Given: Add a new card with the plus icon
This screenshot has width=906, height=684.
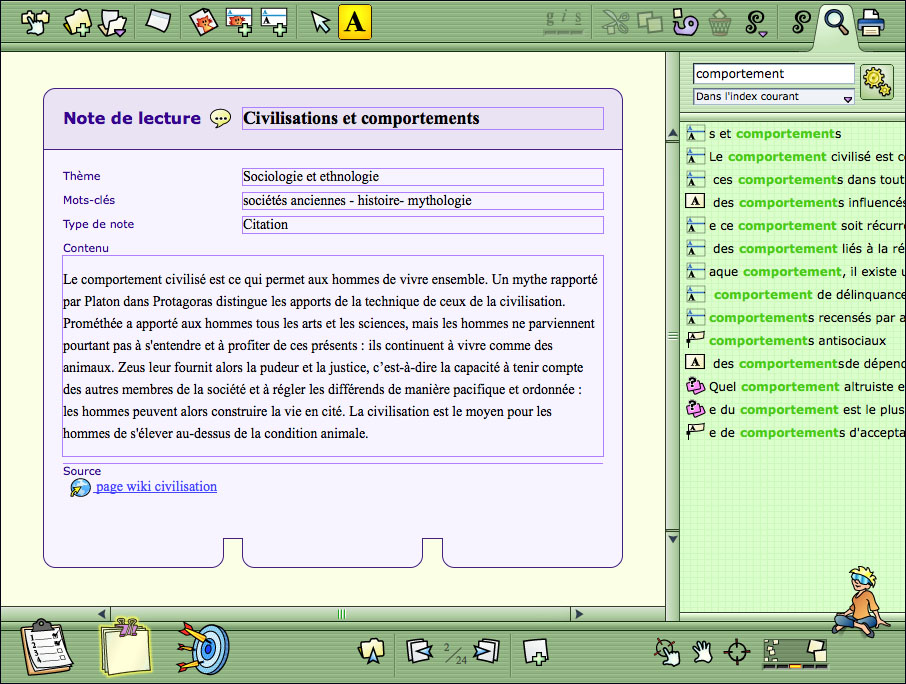Looking at the screenshot, I should (x=536, y=651).
